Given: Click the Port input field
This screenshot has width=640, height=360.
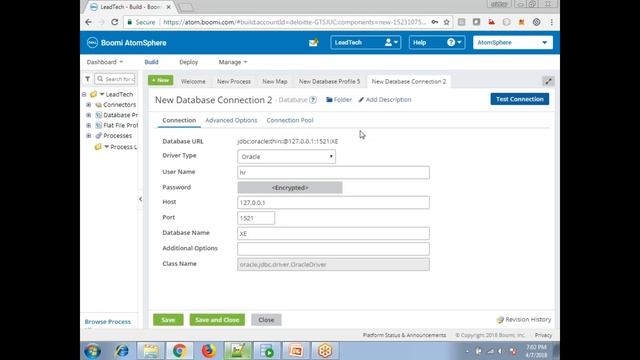Looking at the screenshot, I should (x=256, y=218).
